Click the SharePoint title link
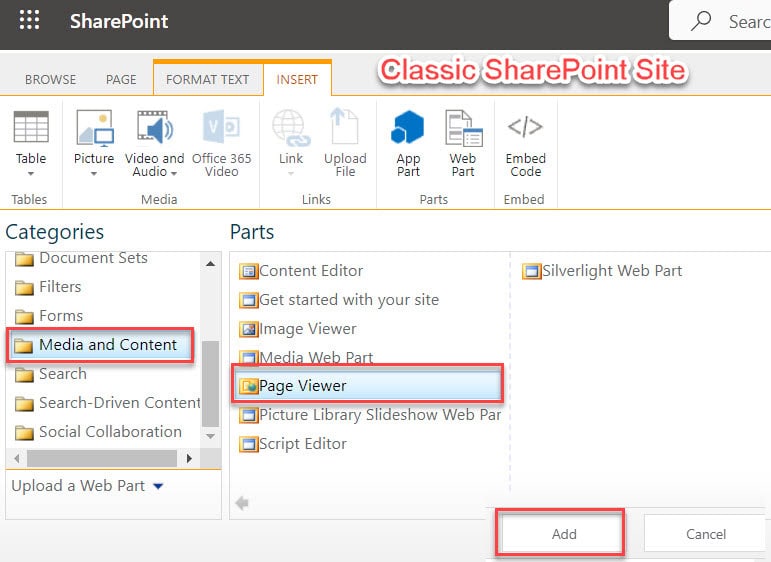Screen dimensions: 771x562 (119, 21)
